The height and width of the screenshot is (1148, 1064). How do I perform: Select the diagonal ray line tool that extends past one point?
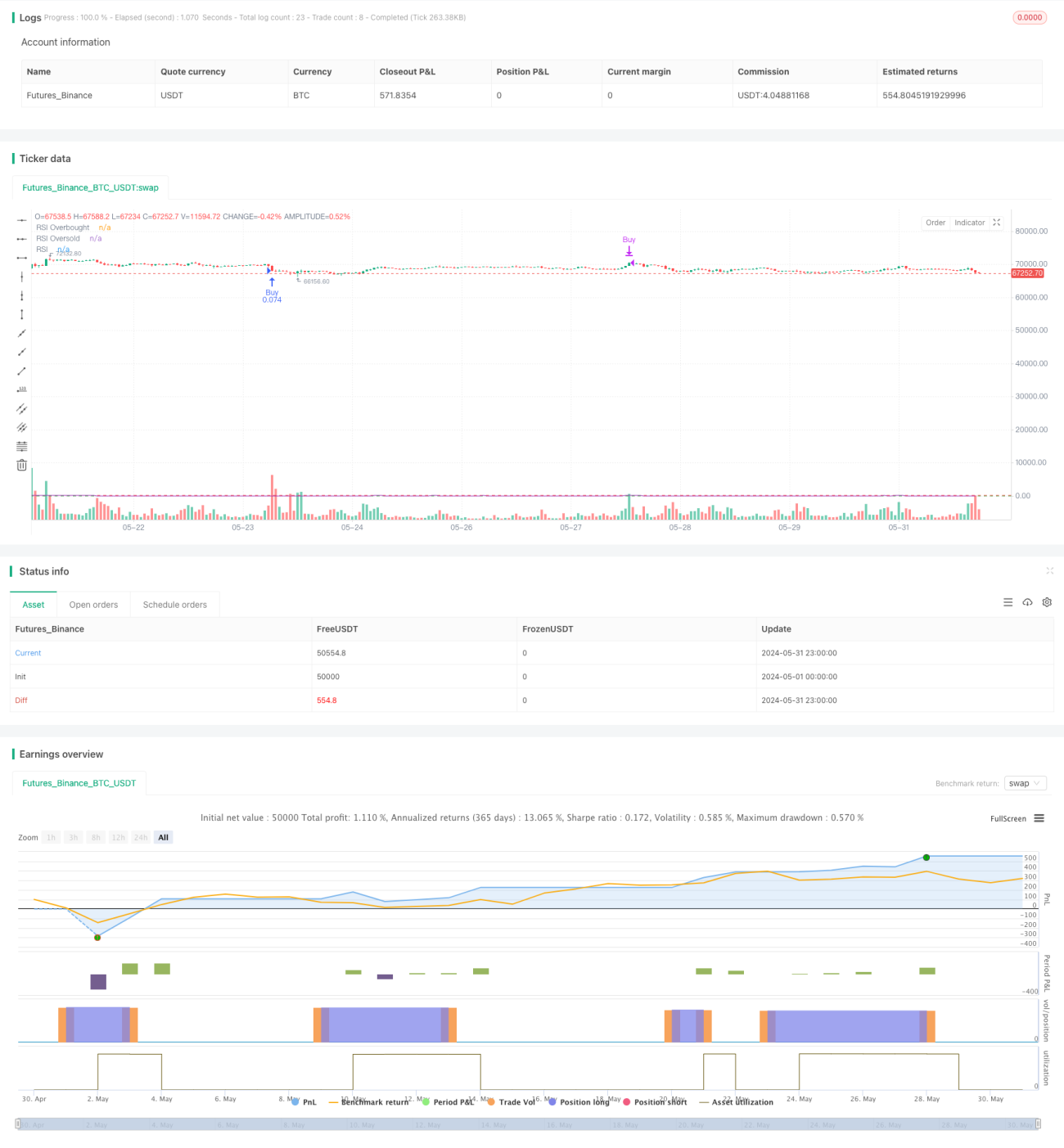pyautogui.click(x=21, y=352)
